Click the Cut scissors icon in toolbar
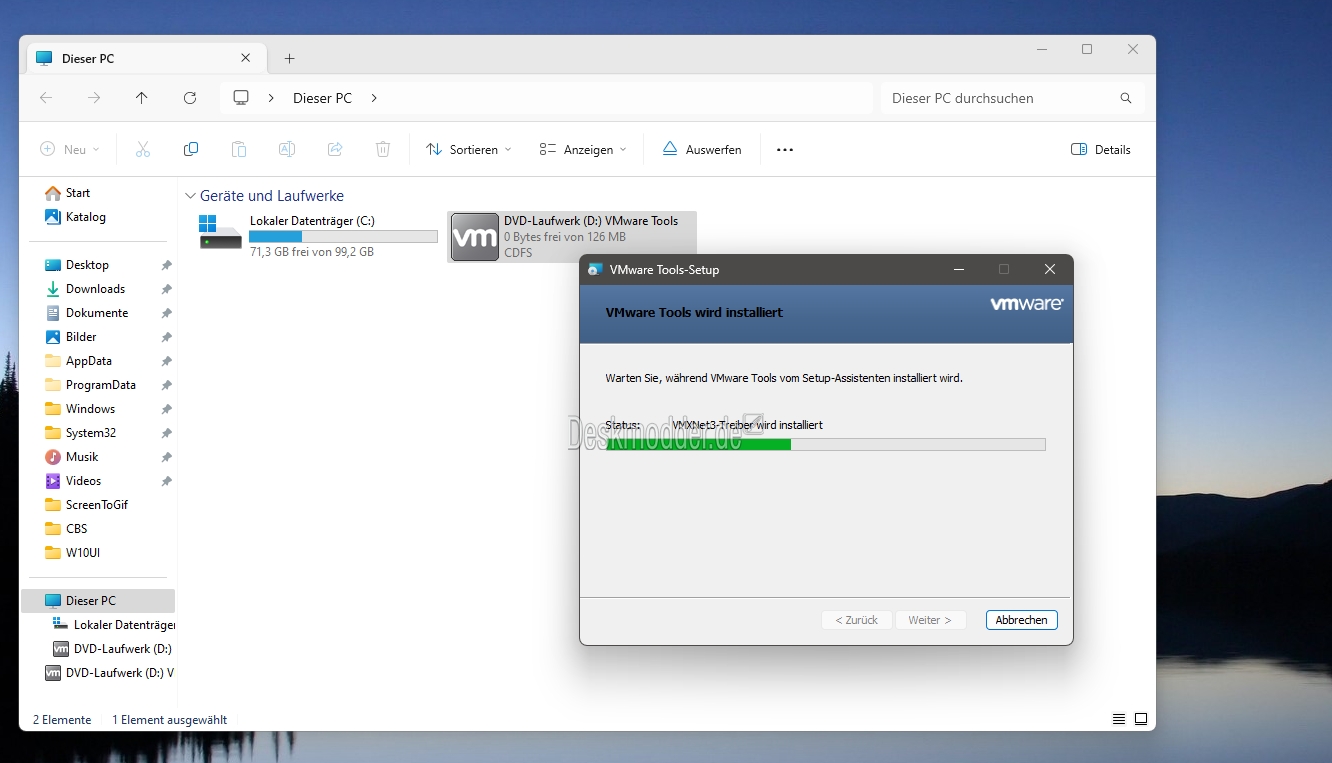This screenshot has height=763, width=1332. pyautogui.click(x=142, y=149)
